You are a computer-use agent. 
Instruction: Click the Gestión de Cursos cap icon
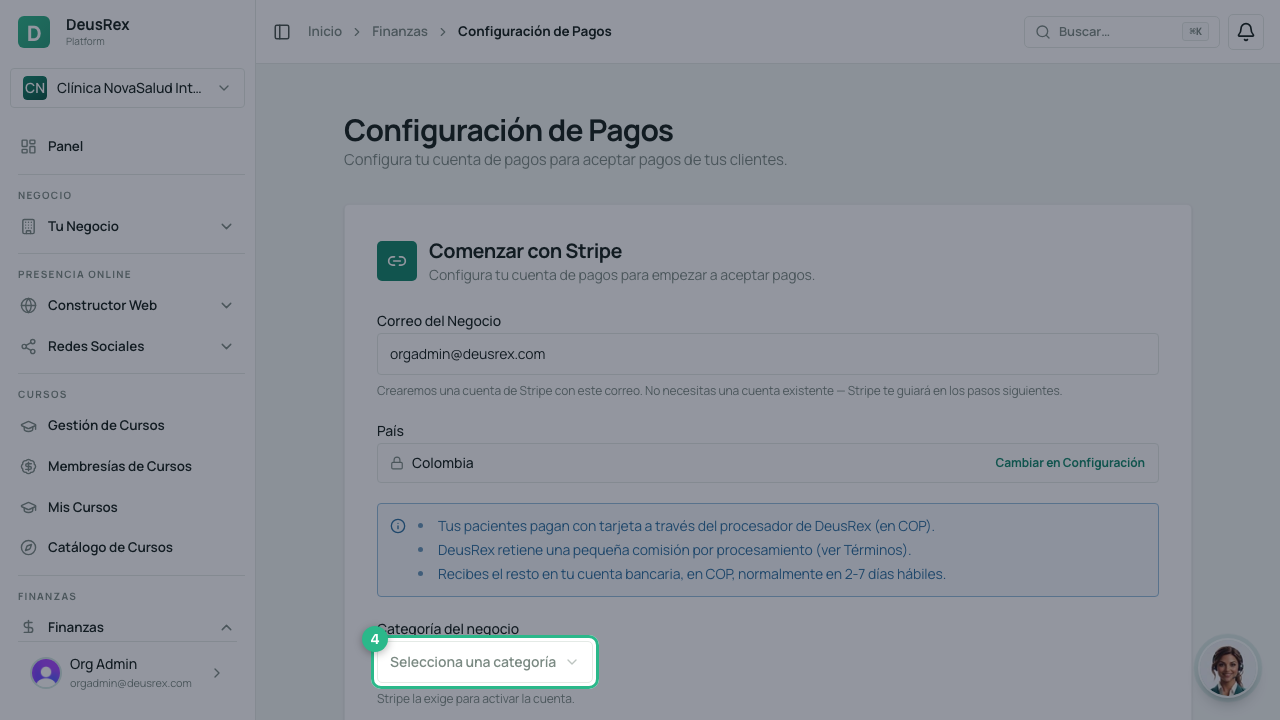click(28, 425)
